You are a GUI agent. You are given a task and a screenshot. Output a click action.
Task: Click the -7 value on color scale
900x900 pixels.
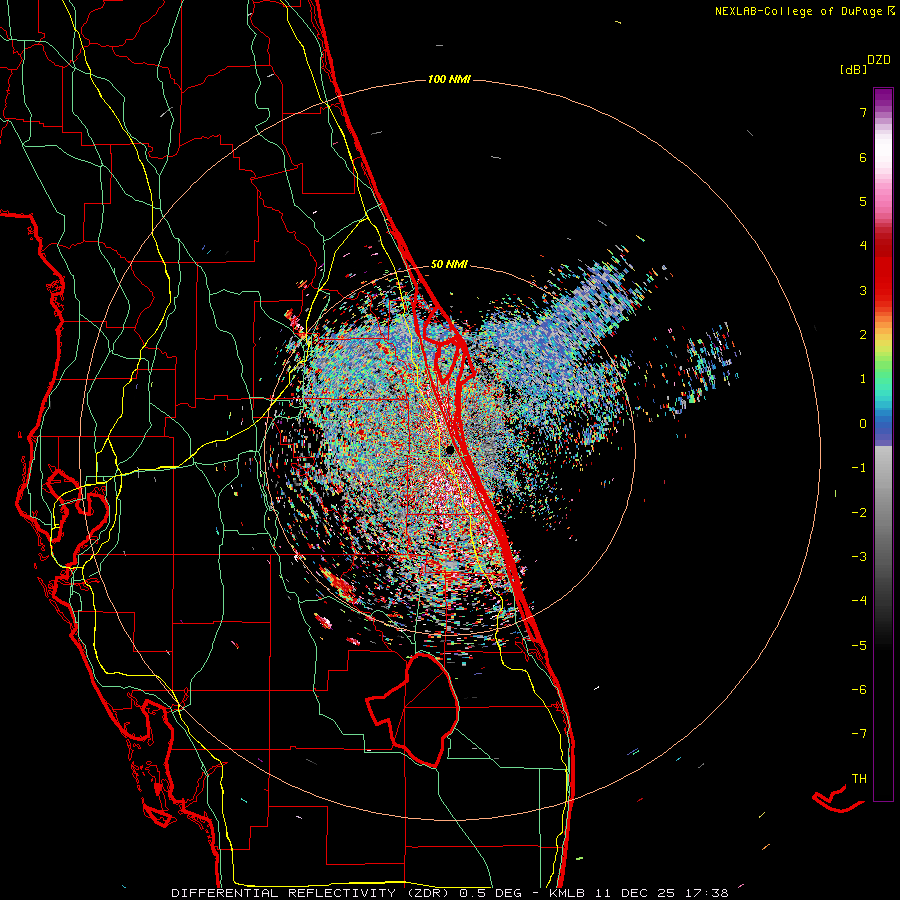coord(859,734)
